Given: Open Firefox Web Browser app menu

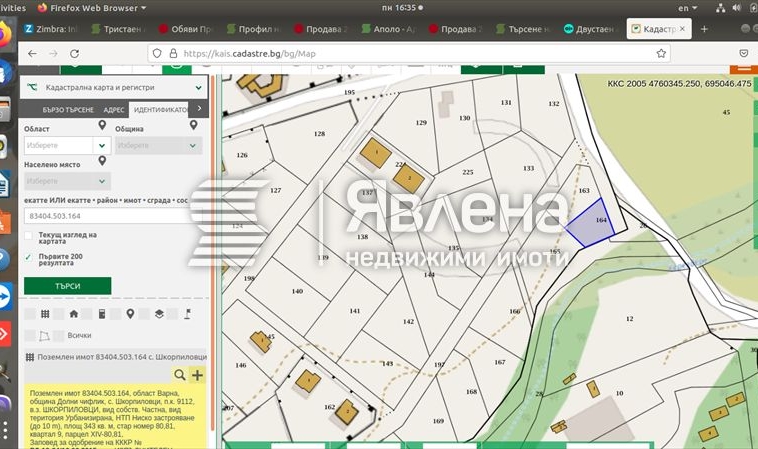Looking at the screenshot, I should pyautogui.click(x=92, y=8).
